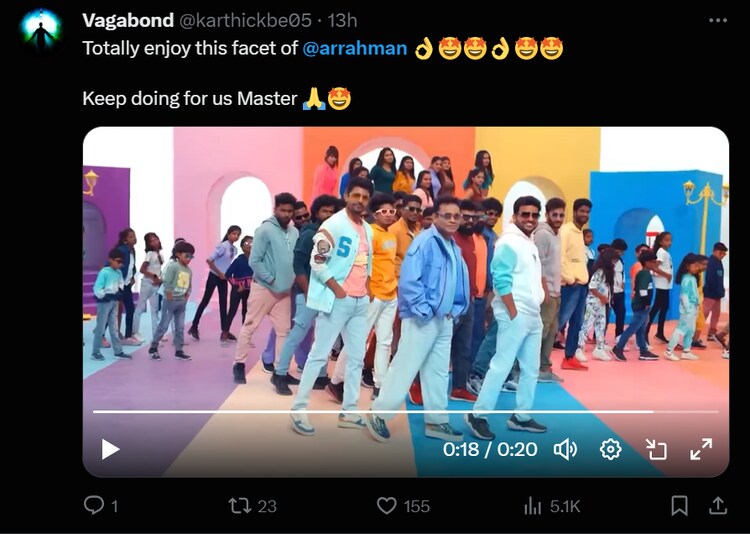Expand video to fullscreen
The height and width of the screenshot is (534, 750).
pos(701,450)
